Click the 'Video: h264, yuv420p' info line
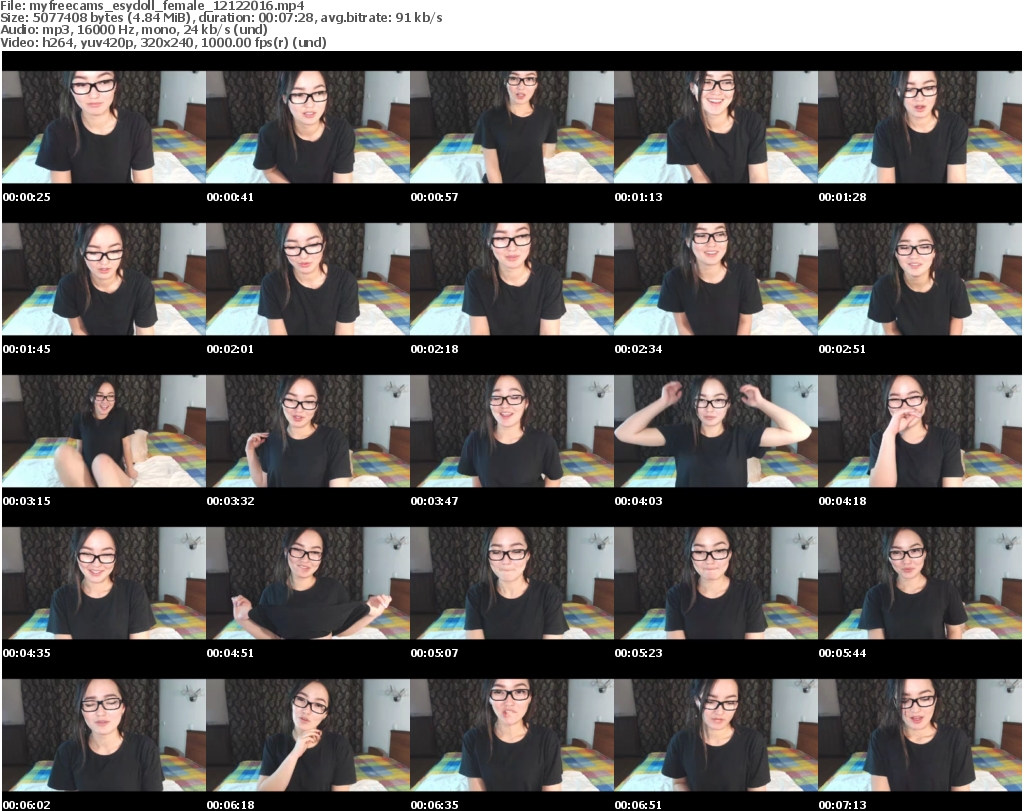The height and width of the screenshot is (811, 1024). click(163, 42)
